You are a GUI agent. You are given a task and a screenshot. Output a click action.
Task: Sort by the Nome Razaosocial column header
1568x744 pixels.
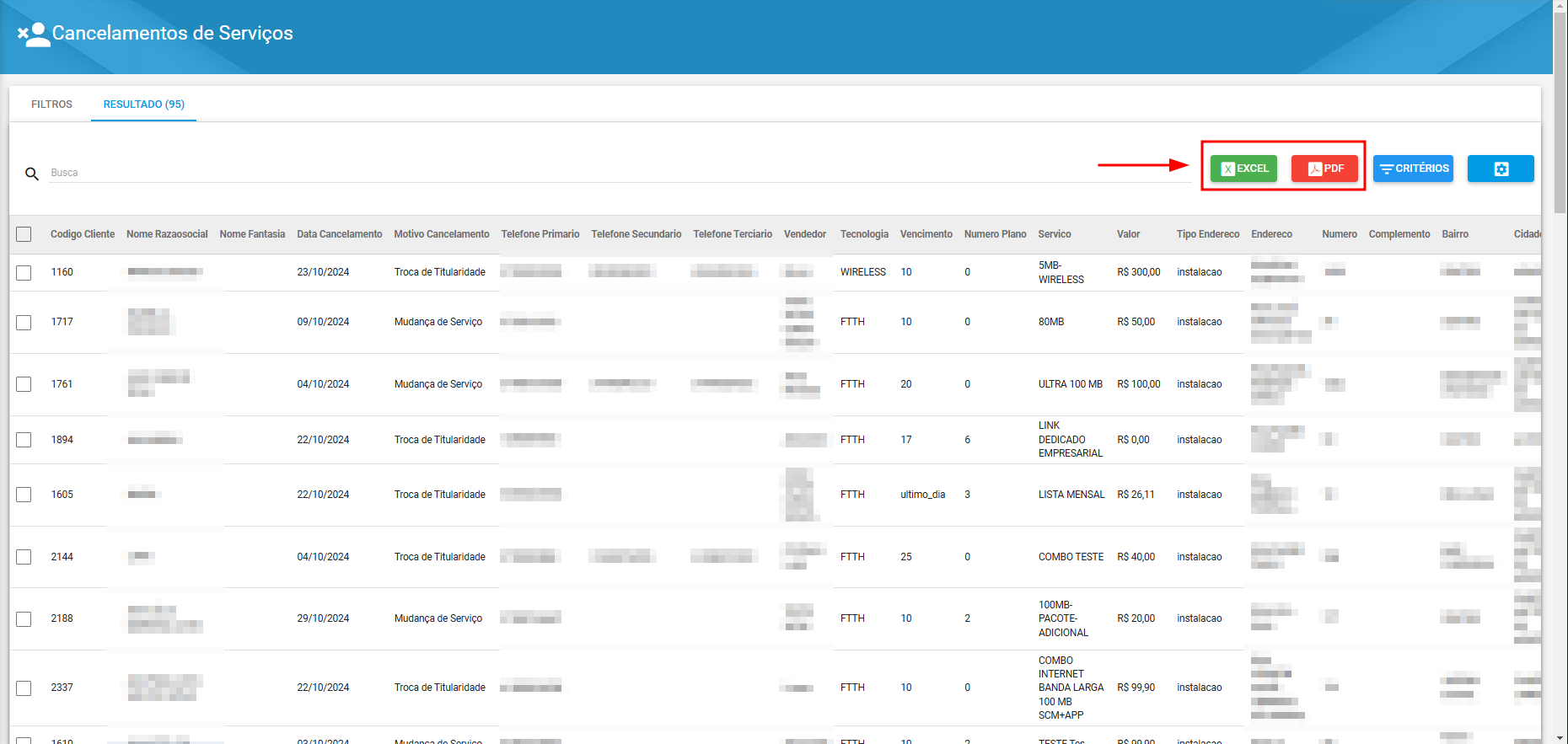click(167, 234)
